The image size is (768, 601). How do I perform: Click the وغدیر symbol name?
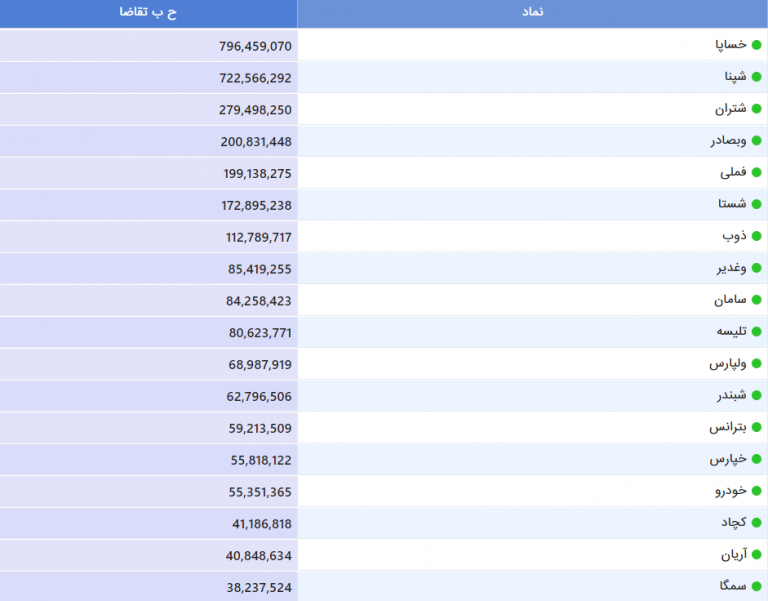732,268
